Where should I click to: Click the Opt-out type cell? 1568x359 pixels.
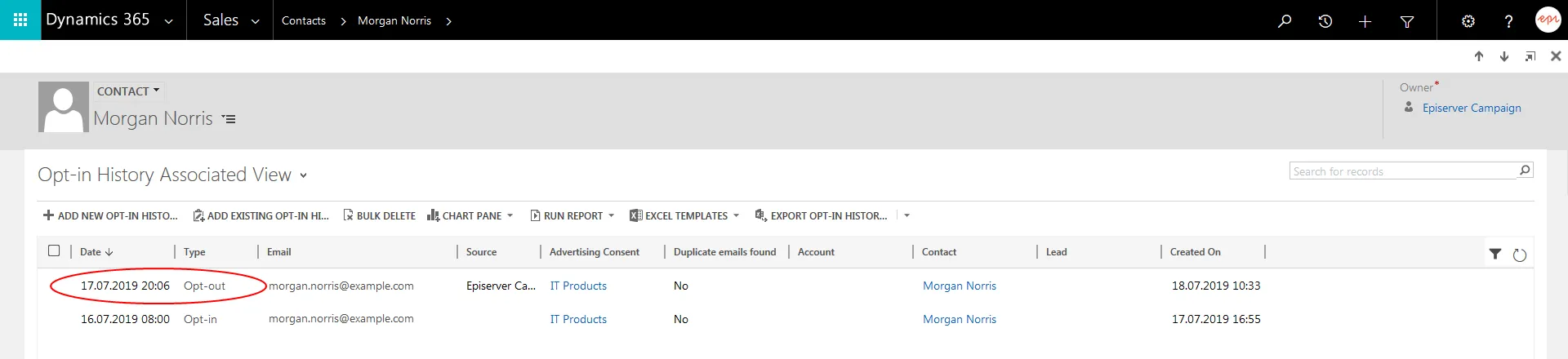click(x=204, y=286)
